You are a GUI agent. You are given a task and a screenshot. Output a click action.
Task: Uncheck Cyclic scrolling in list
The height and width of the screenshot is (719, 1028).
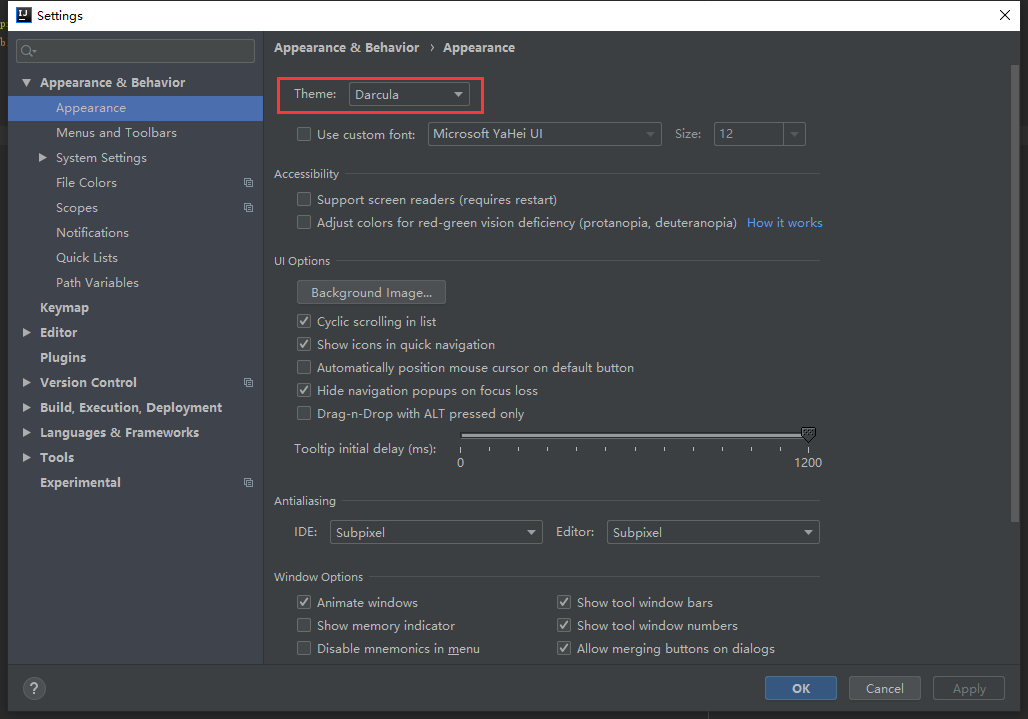point(304,321)
